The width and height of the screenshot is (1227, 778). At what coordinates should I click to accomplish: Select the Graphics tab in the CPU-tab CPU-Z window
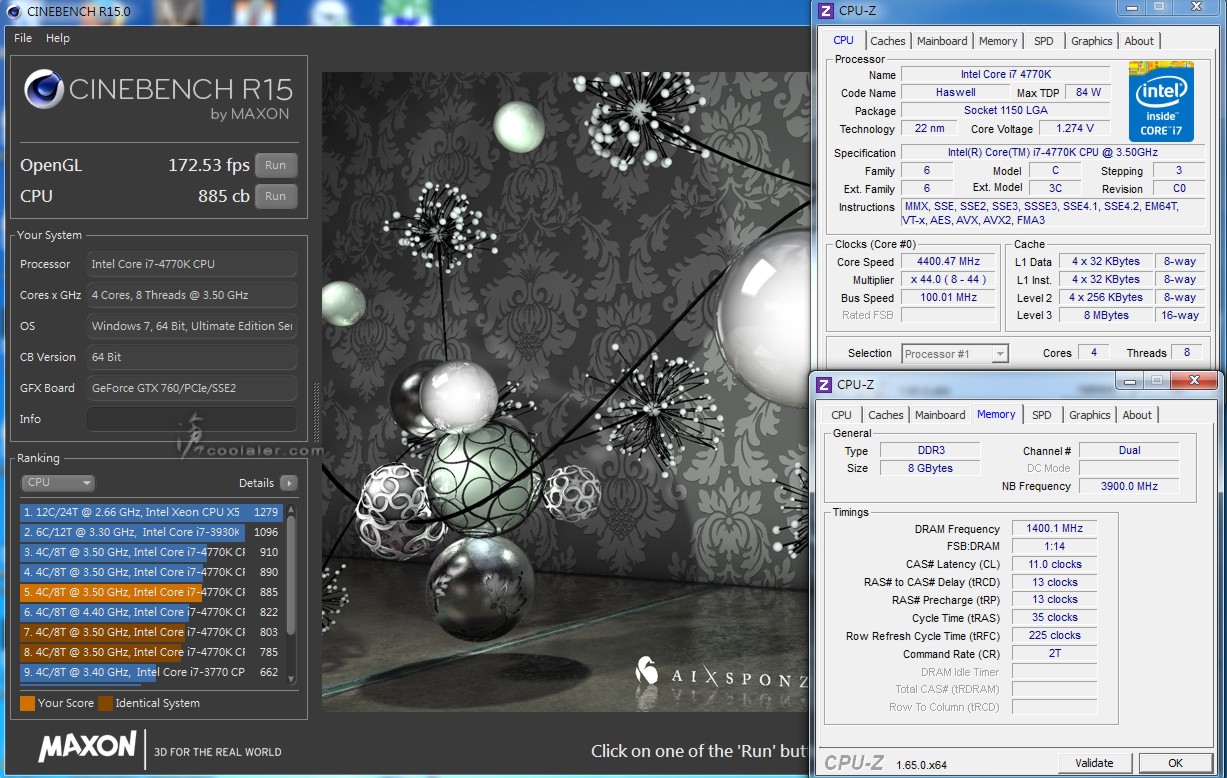point(1091,41)
